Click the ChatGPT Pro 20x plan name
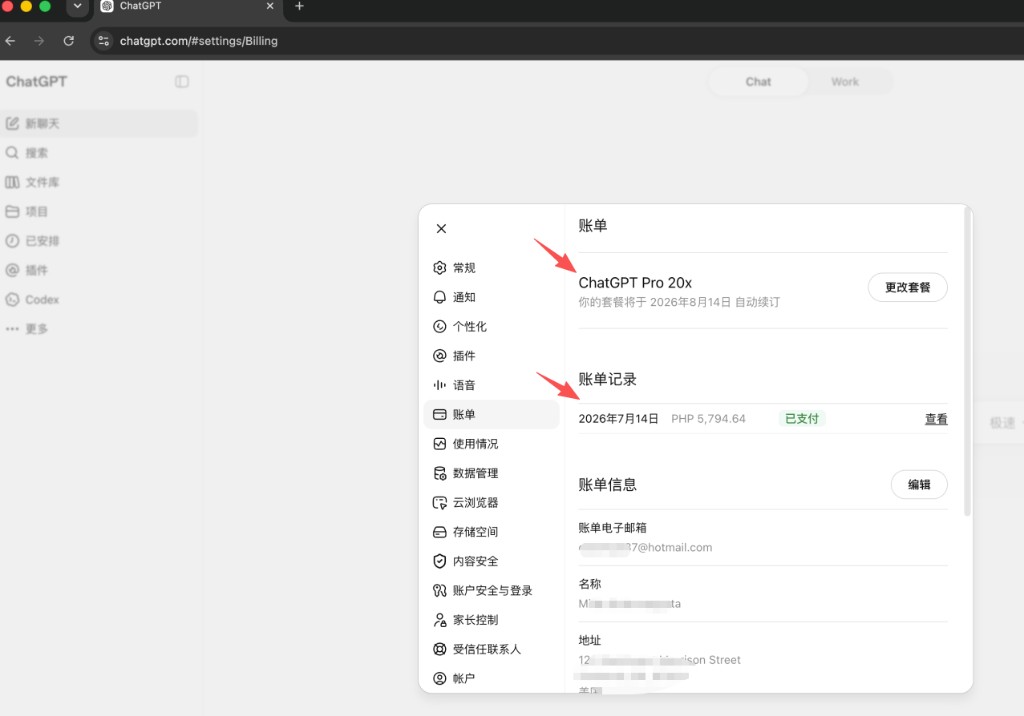Screen dimensions: 1024x716 635,283
